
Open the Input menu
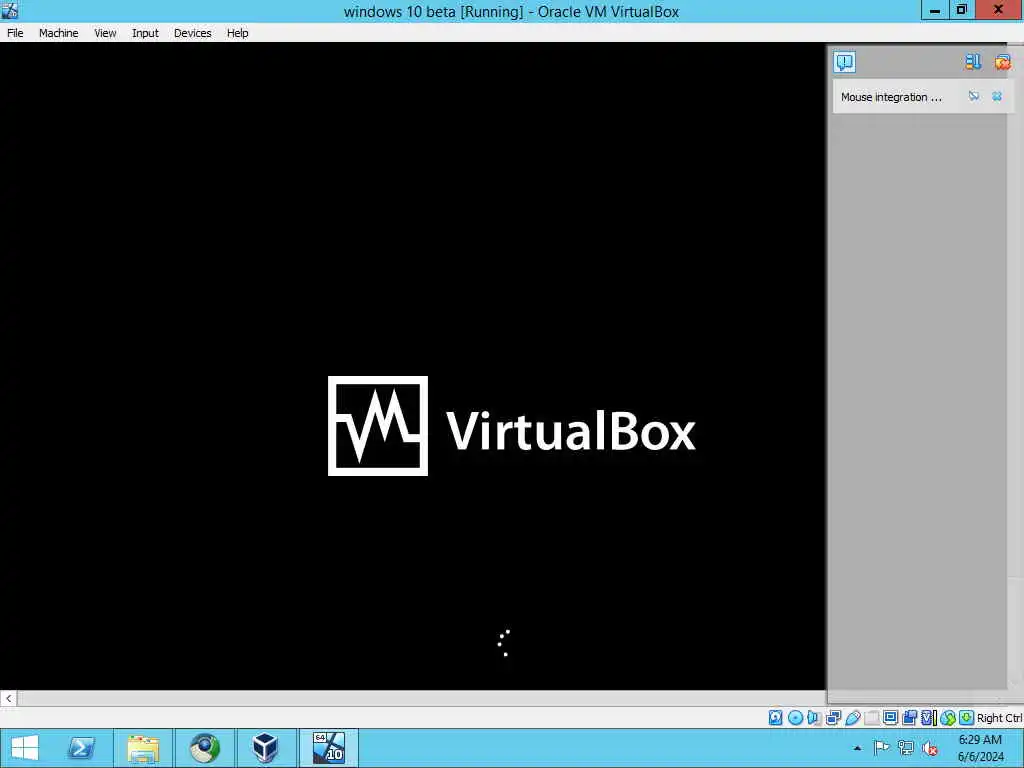(145, 33)
